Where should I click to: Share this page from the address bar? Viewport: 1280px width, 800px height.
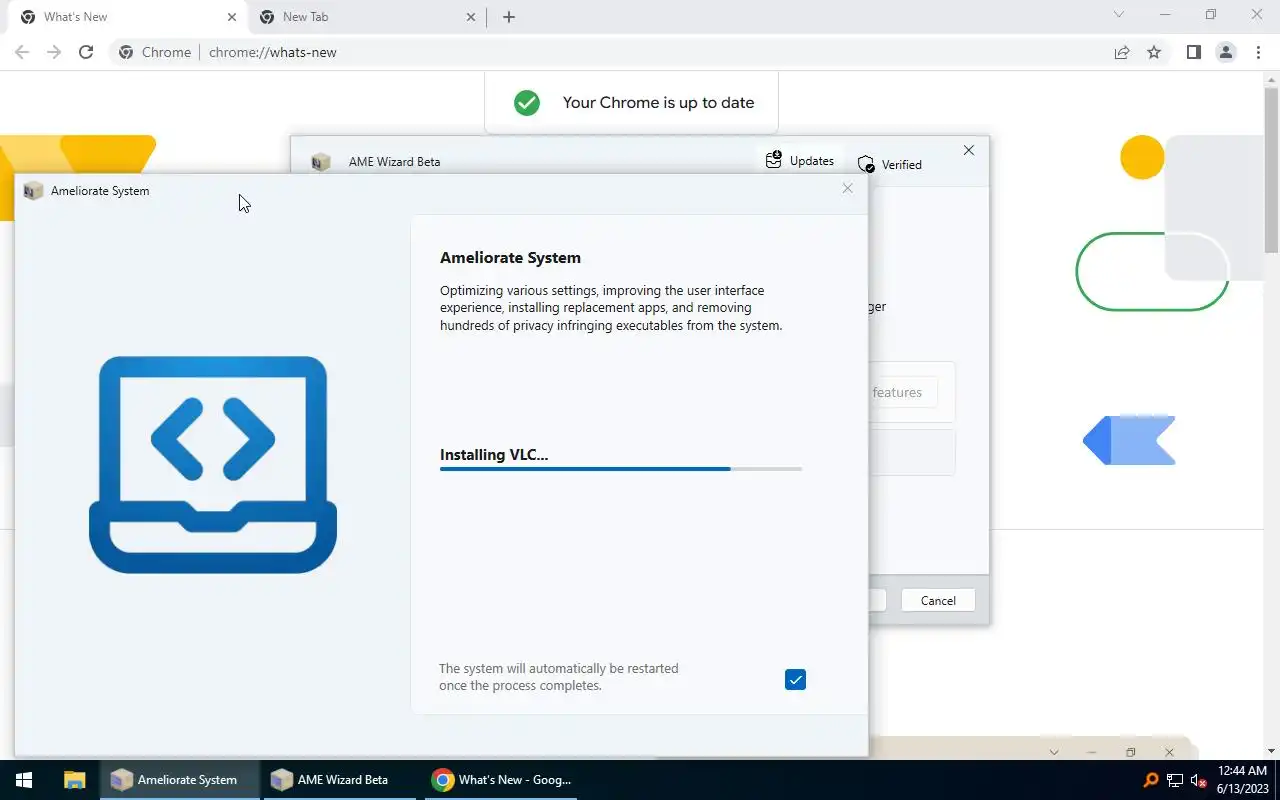pos(1122,52)
